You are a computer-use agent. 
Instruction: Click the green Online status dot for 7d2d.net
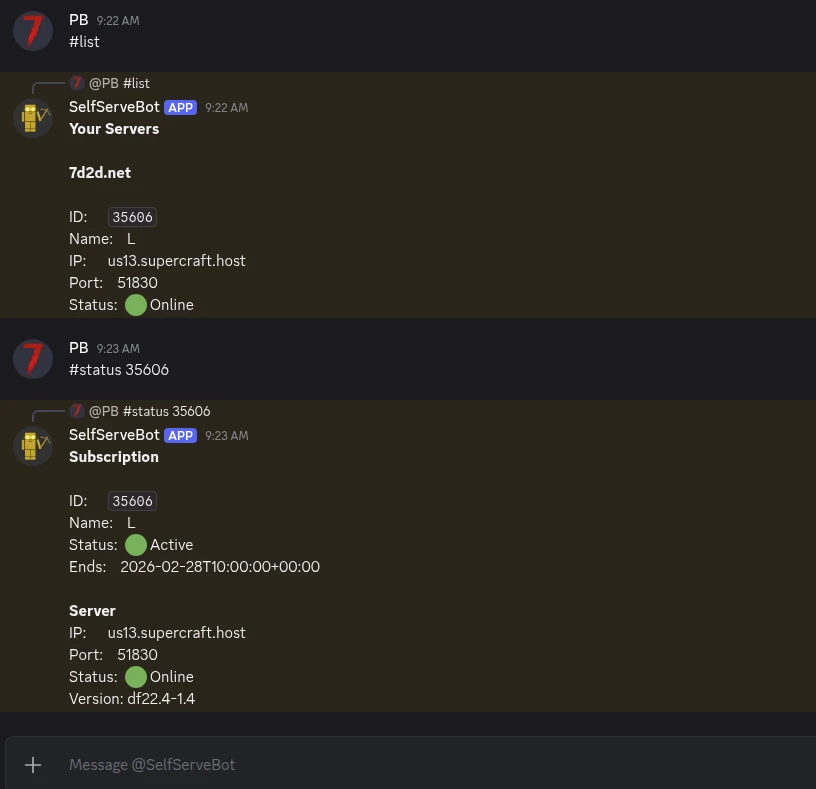point(135,305)
